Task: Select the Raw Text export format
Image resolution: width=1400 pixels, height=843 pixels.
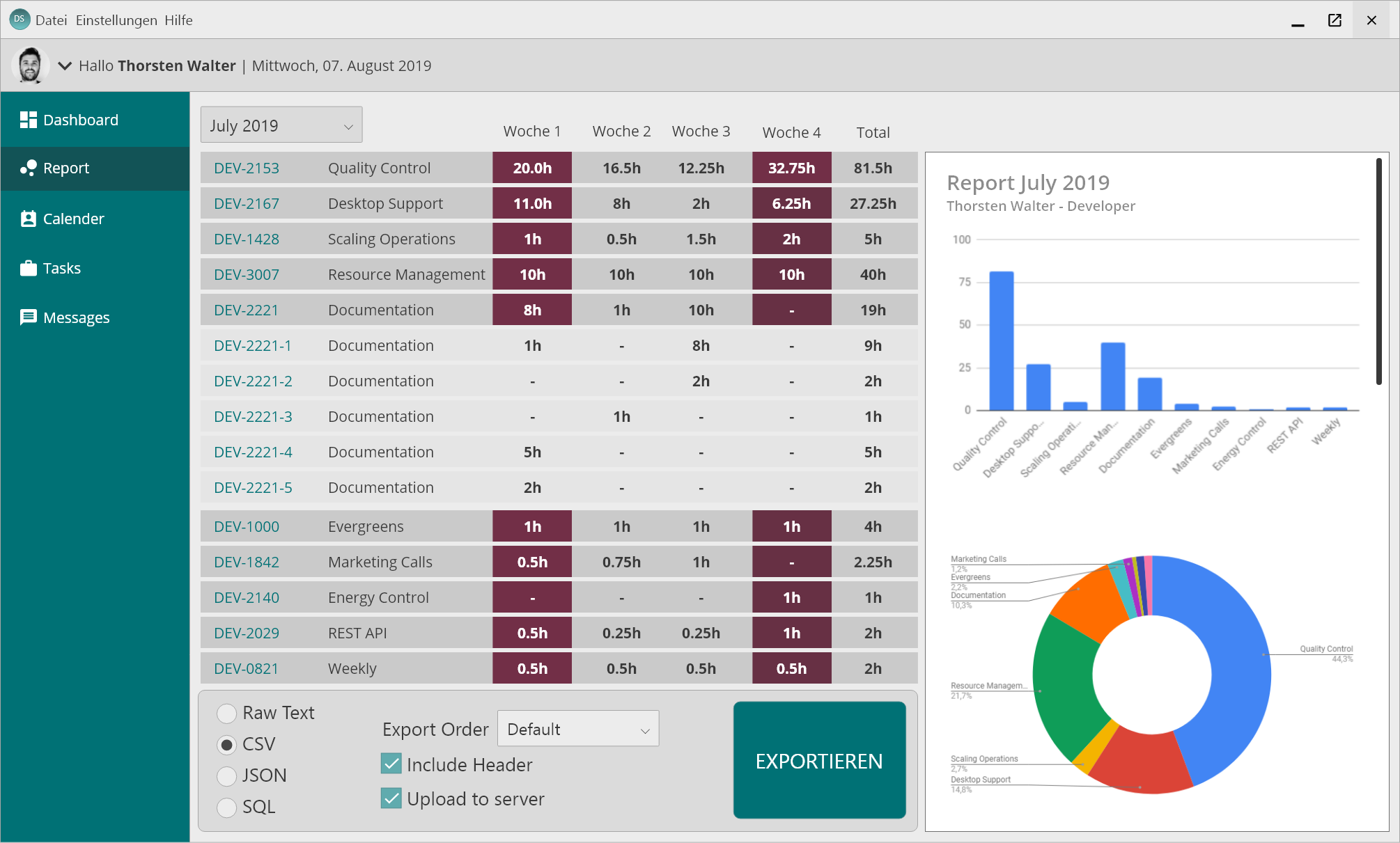Action: click(226, 714)
